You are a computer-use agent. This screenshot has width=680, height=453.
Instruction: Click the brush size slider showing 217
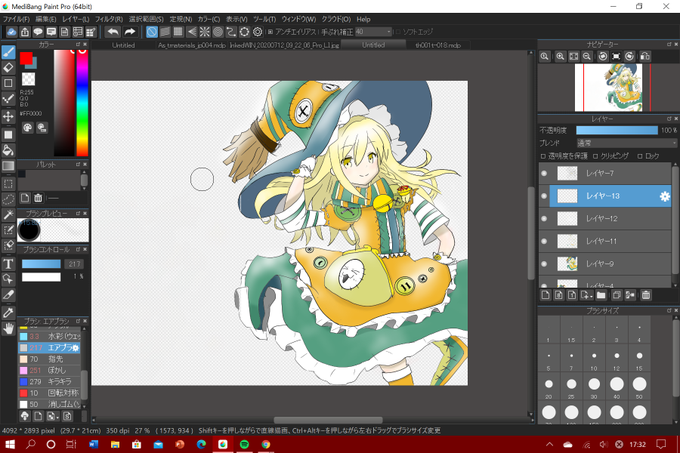[x=41, y=264]
